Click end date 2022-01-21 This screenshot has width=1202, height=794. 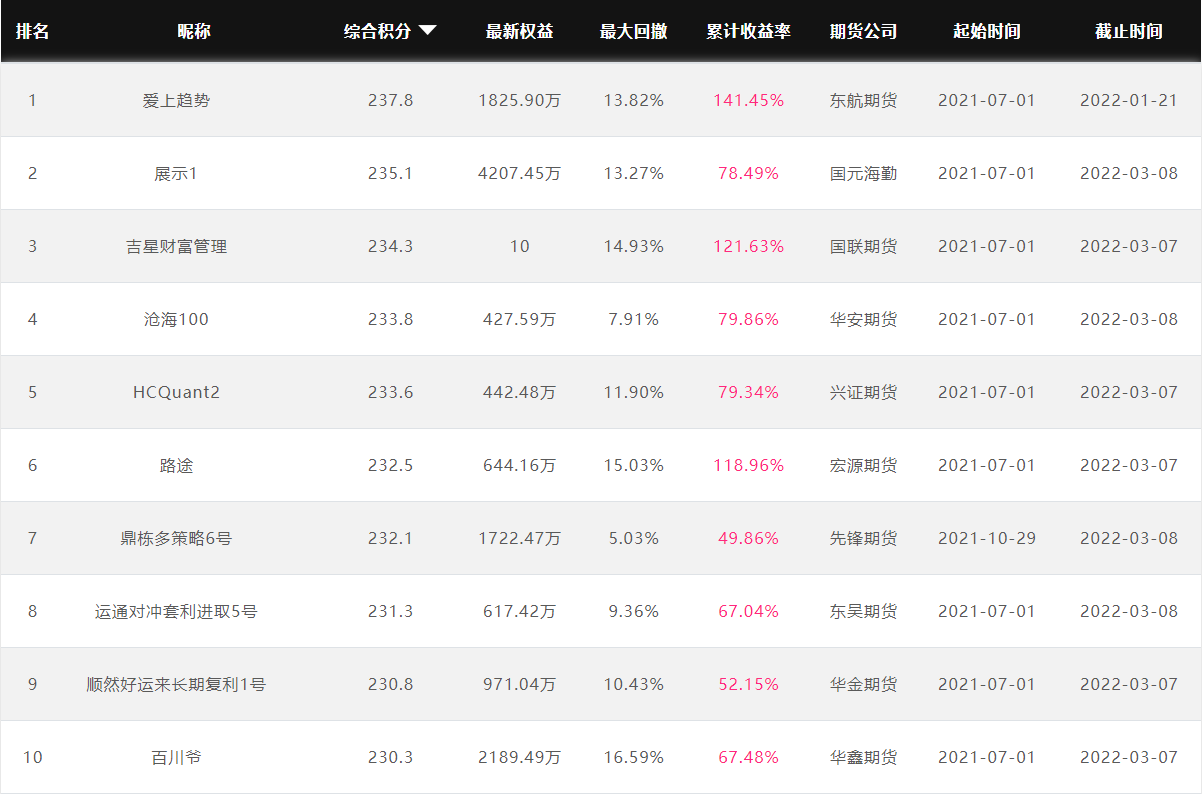click(1129, 100)
